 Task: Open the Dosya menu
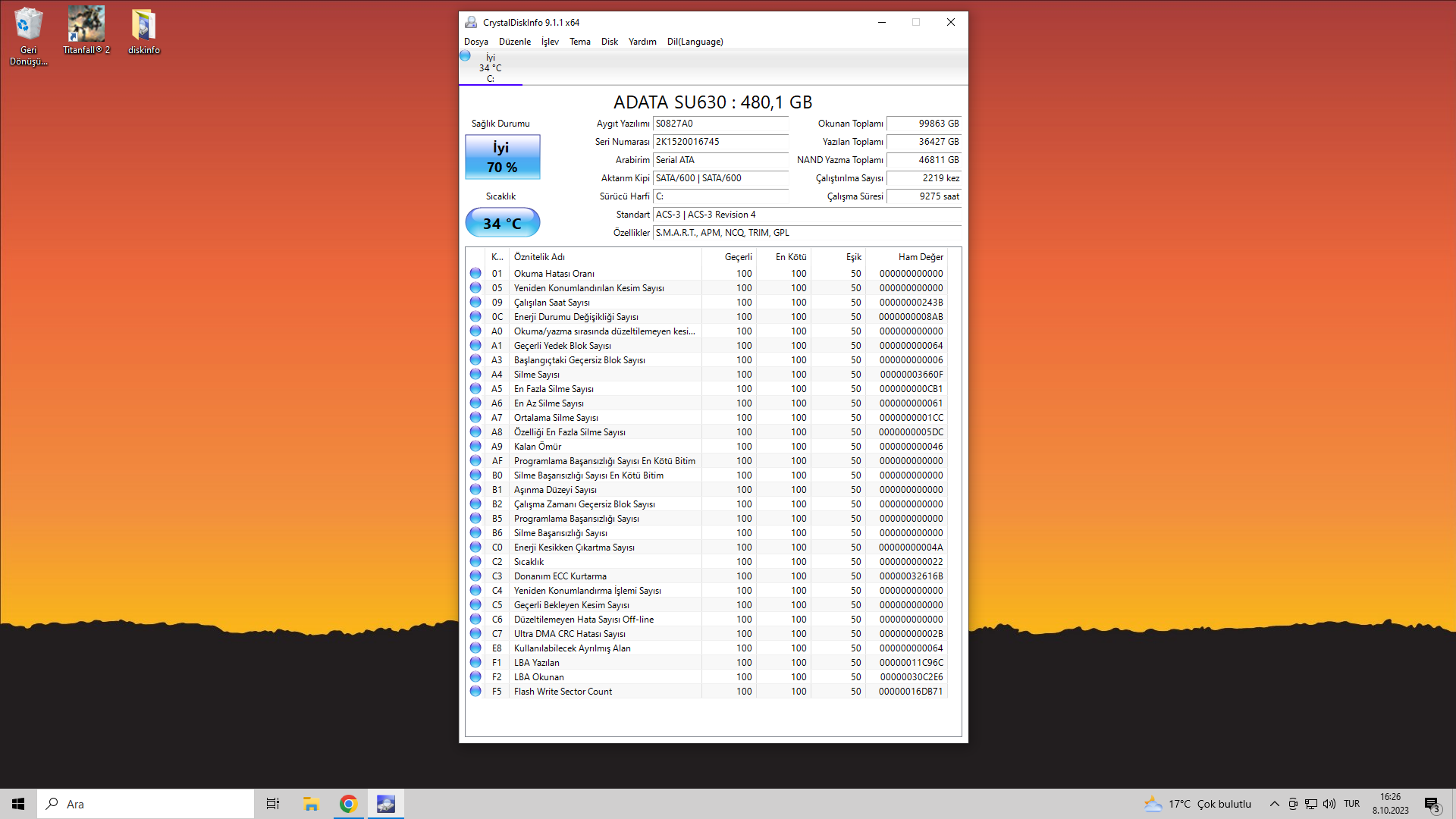click(x=475, y=42)
